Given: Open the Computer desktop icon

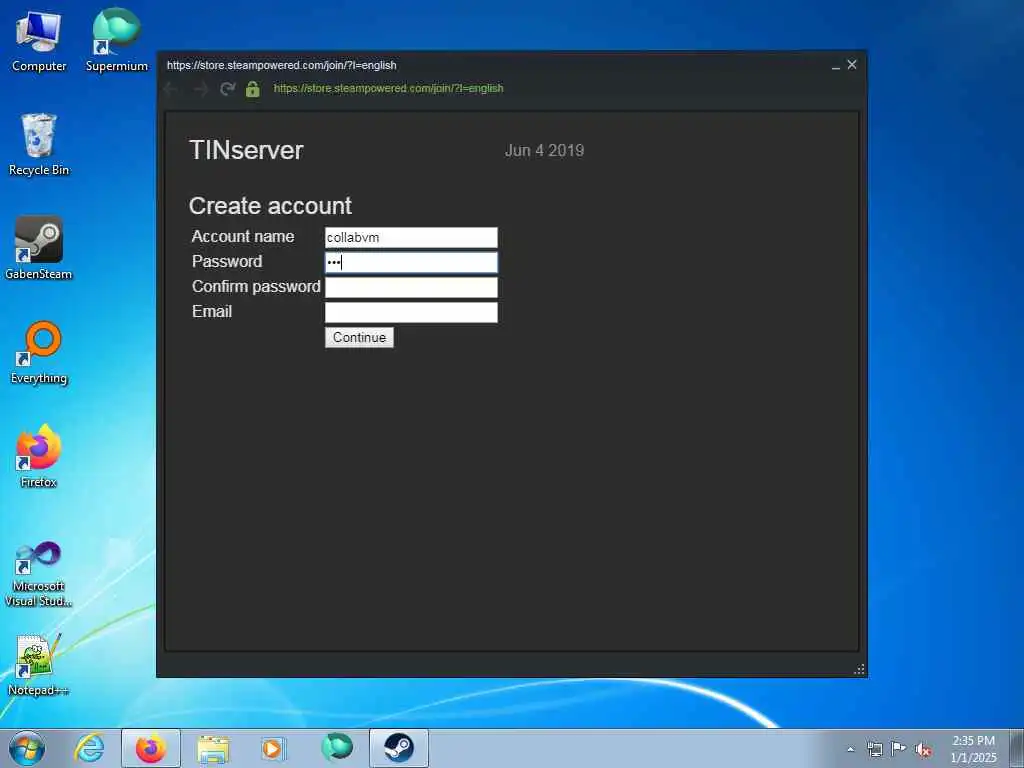Looking at the screenshot, I should [39, 40].
